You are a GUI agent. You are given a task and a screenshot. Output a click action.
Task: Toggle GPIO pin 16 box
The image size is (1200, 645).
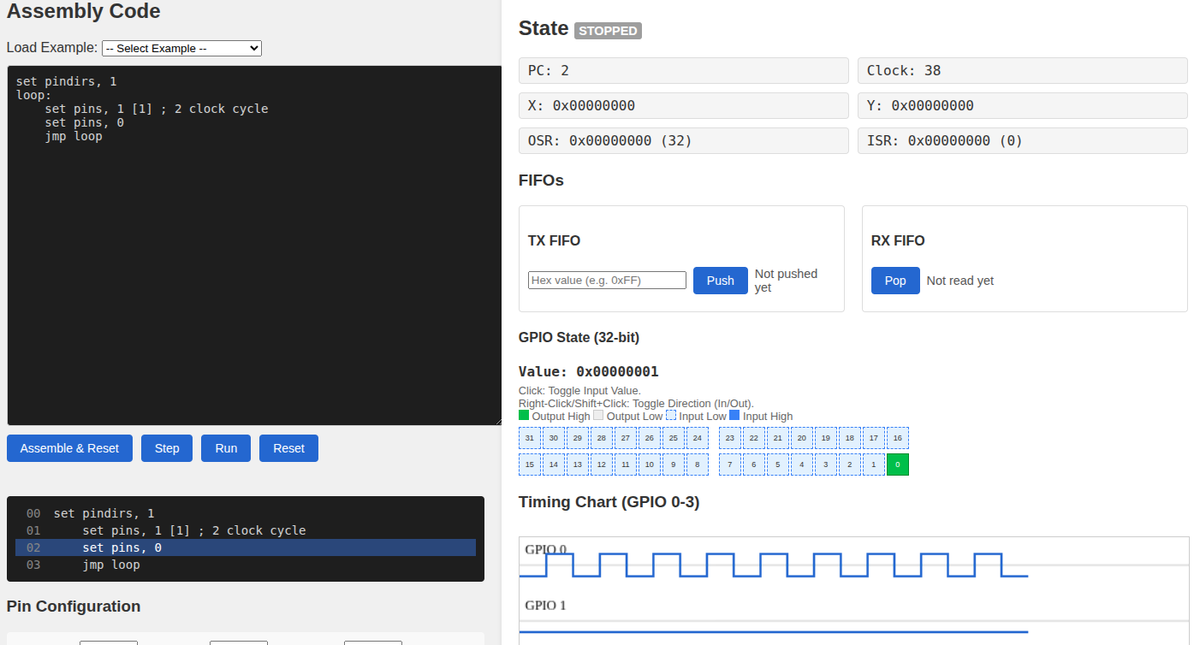[897, 438]
